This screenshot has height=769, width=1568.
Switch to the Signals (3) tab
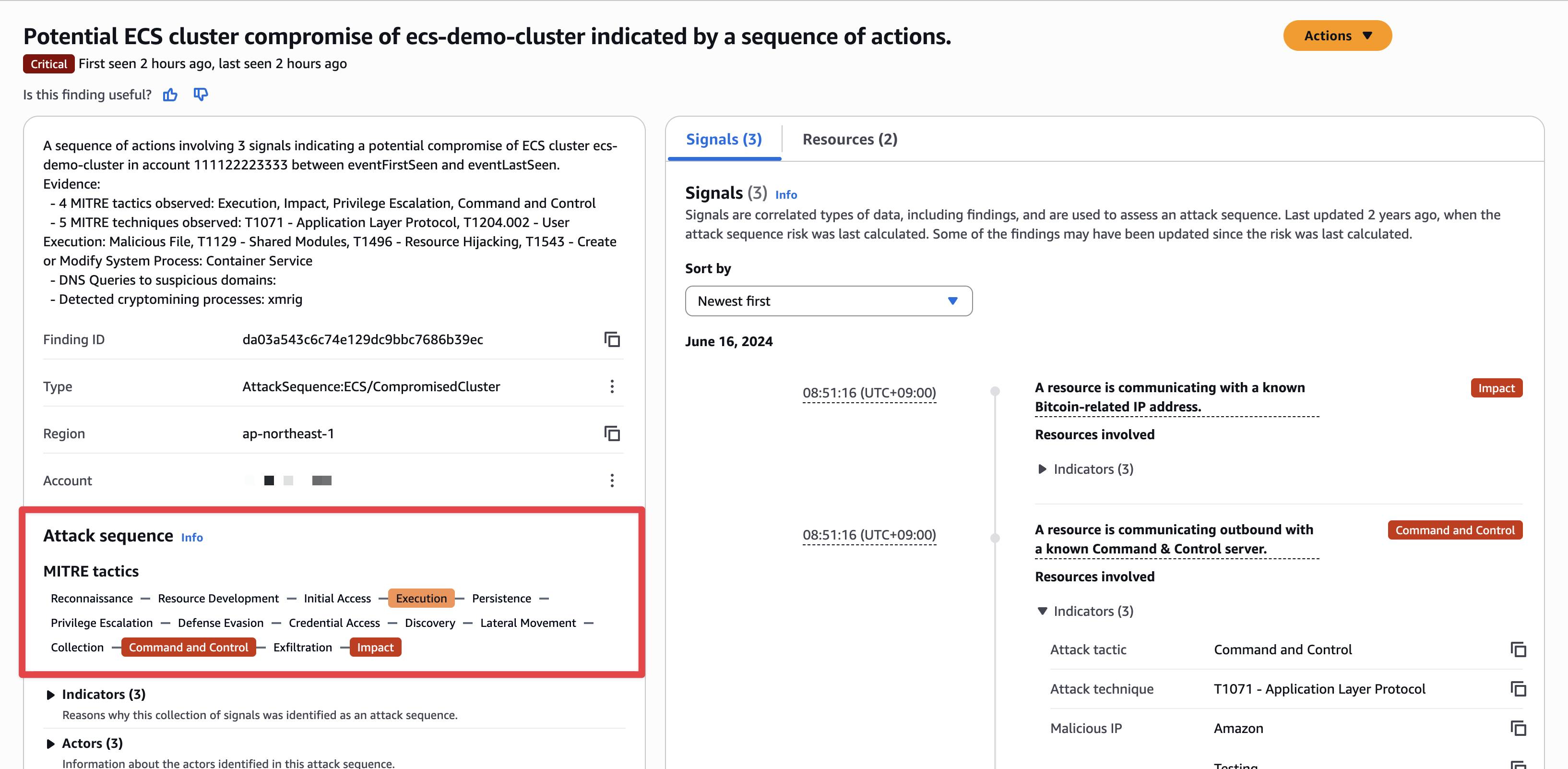click(x=723, y=139)
